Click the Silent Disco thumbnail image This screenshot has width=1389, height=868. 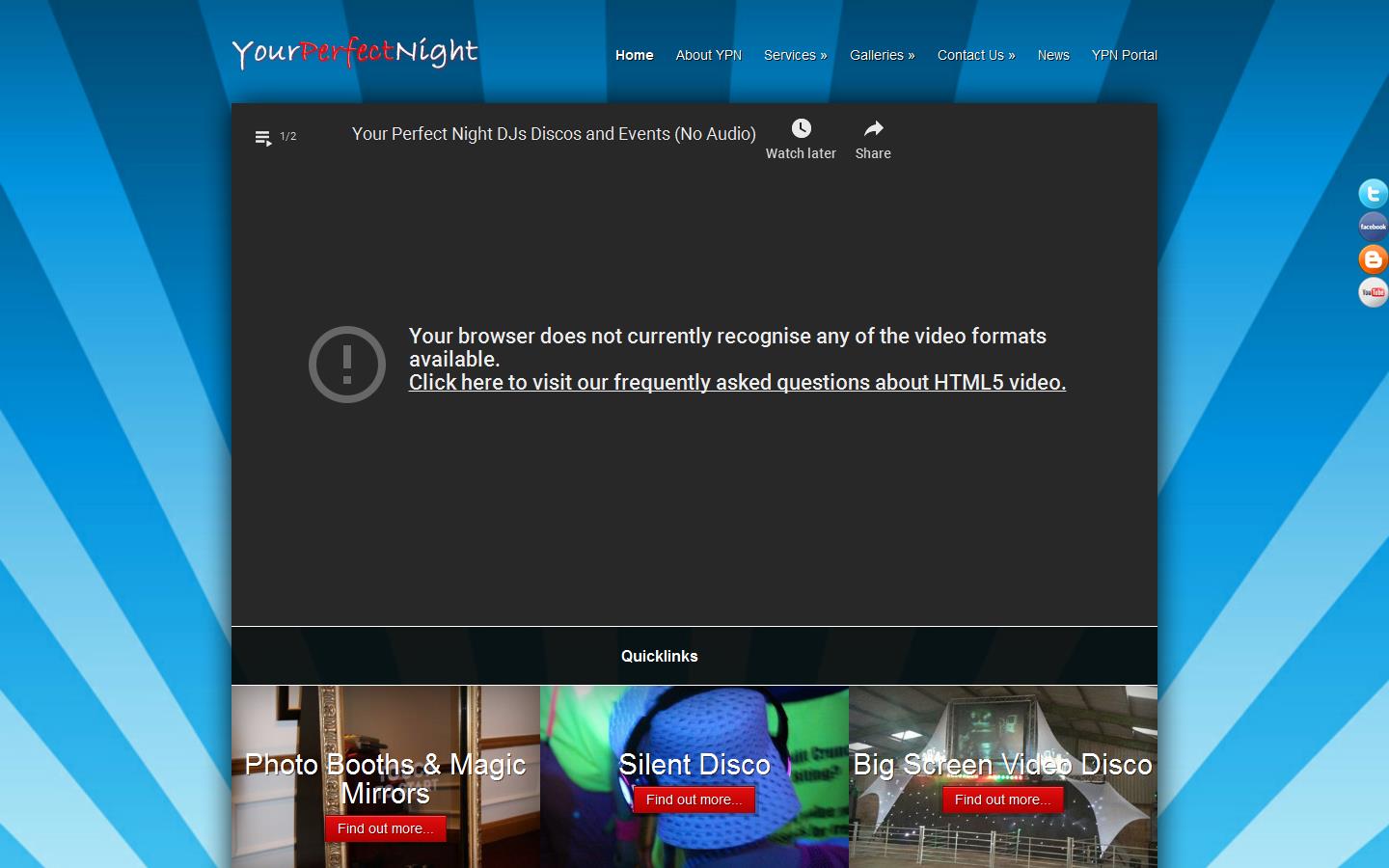click(694, 723)
